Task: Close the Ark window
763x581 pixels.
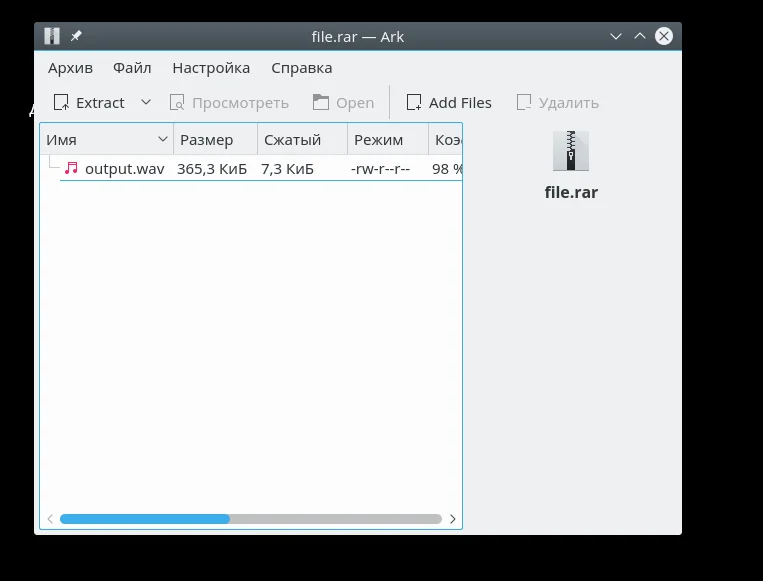Action: (664, 36)
